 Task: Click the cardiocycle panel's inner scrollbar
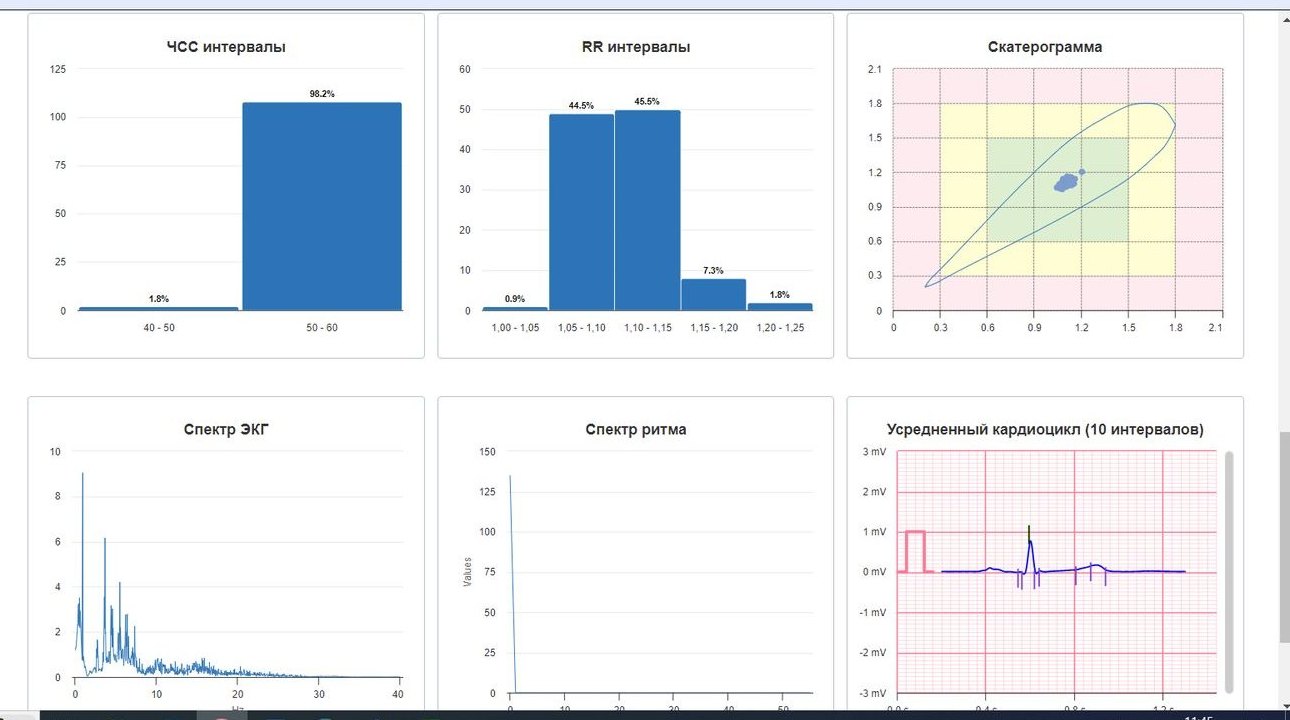tap(1229, 570)
